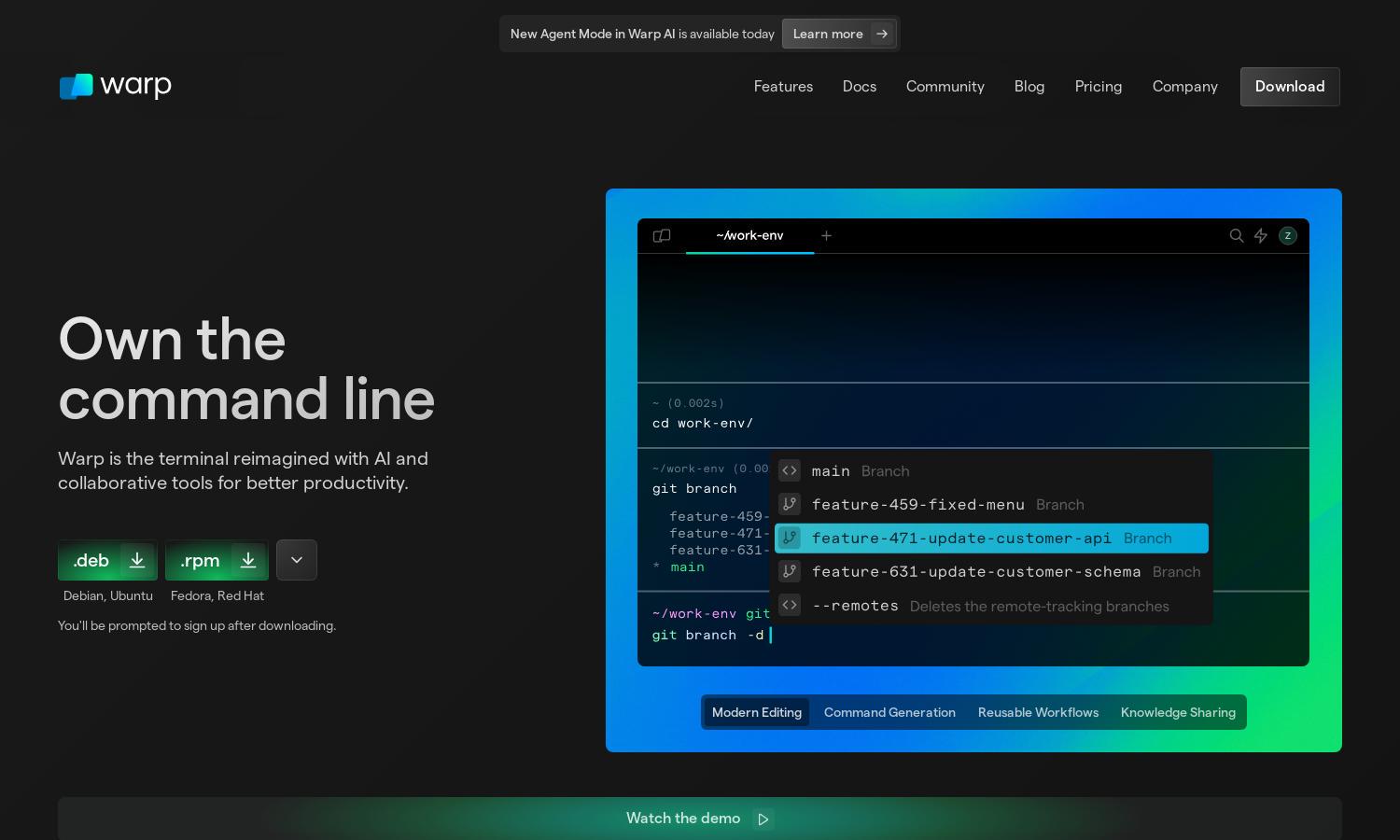
Task: Open the Pricing page
Action: pos(1099,87)
